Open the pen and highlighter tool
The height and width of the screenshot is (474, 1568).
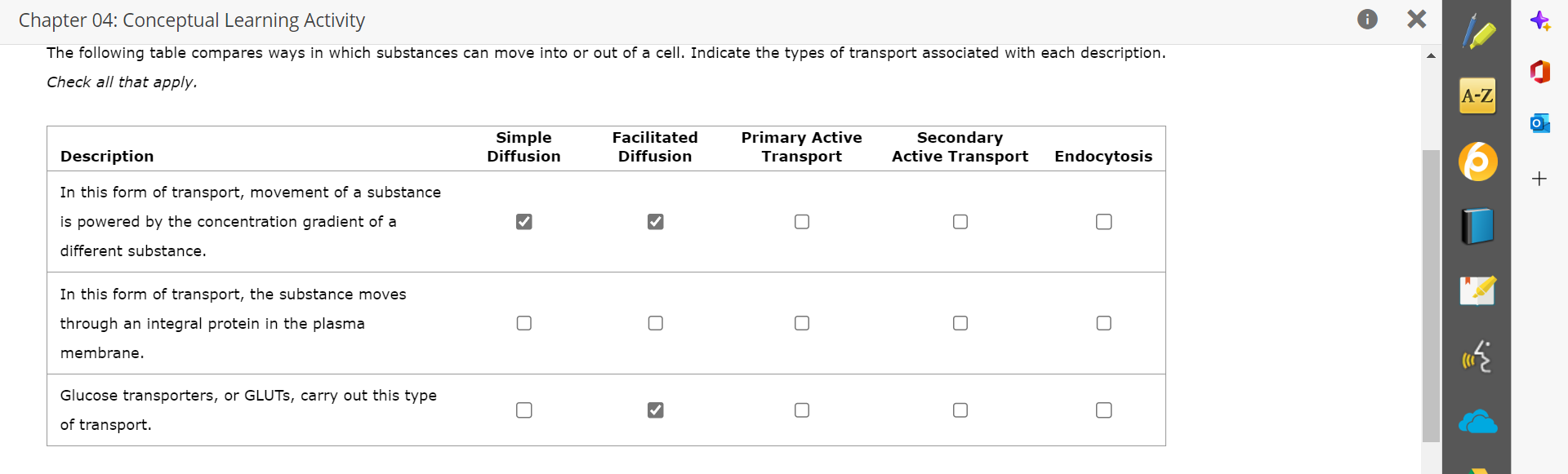click(x=1478, y=33)
